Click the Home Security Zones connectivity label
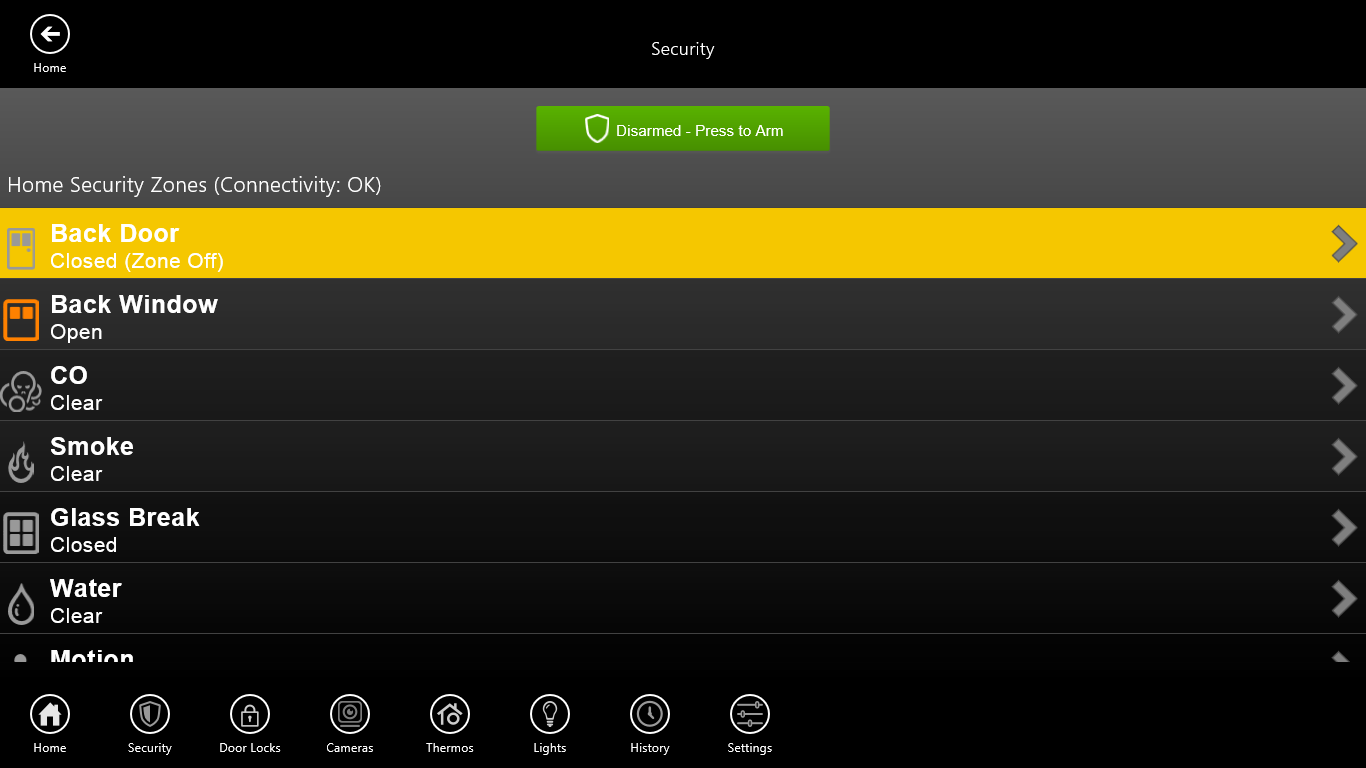Screen dimensions: 1366x768 (x=195, y=185)
